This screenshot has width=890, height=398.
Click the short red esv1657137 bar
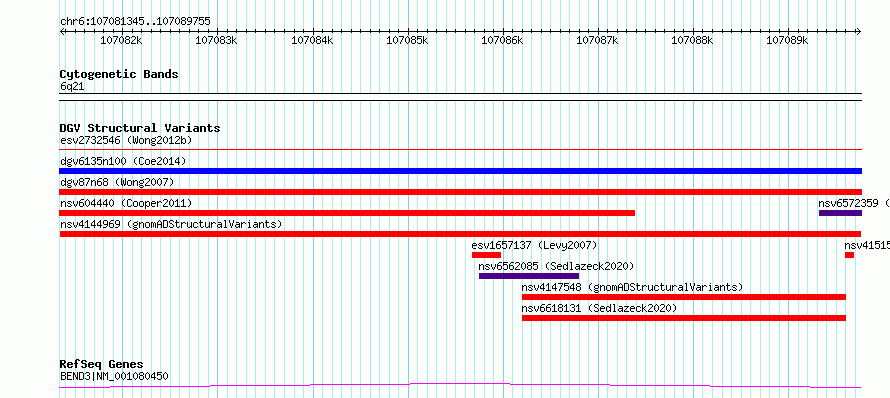(x=486, y=255)
